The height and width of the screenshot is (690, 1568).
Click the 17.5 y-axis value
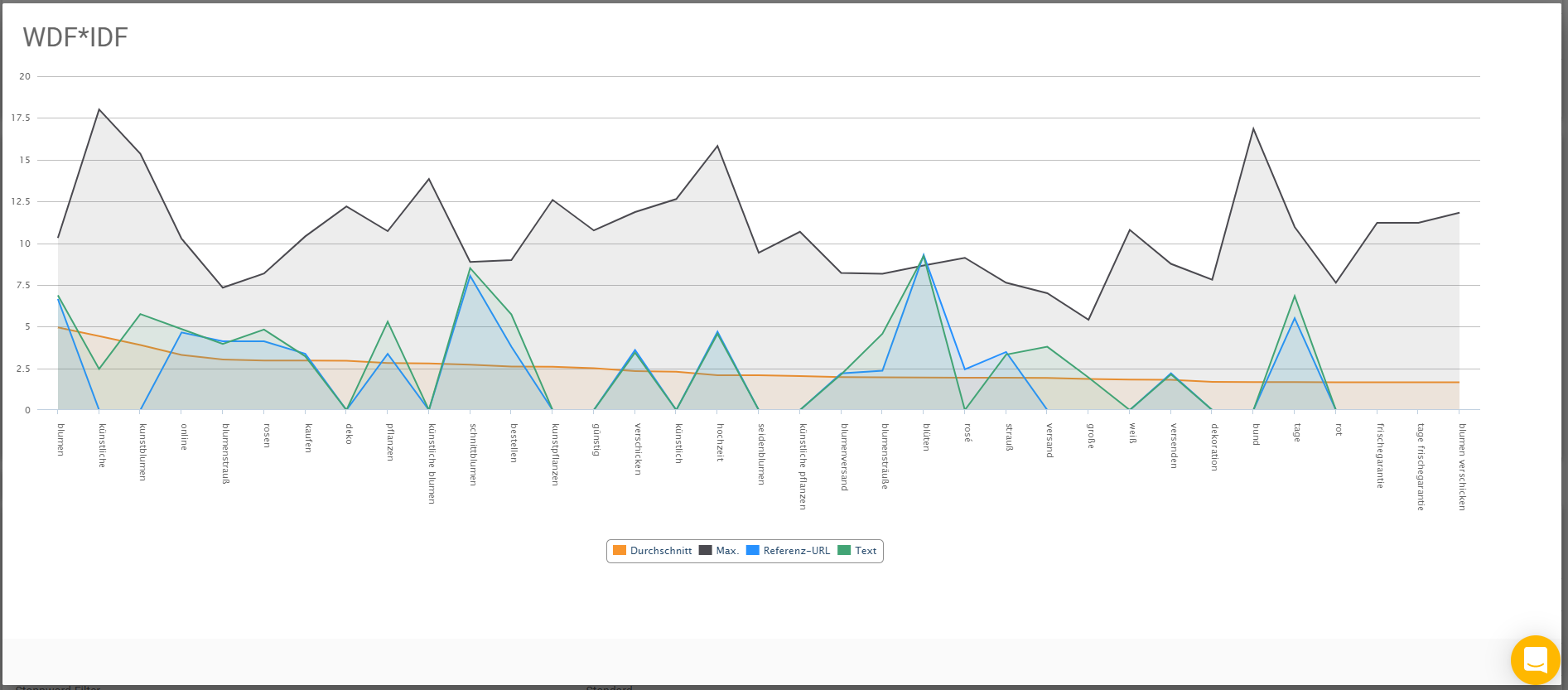pos(21,118)
